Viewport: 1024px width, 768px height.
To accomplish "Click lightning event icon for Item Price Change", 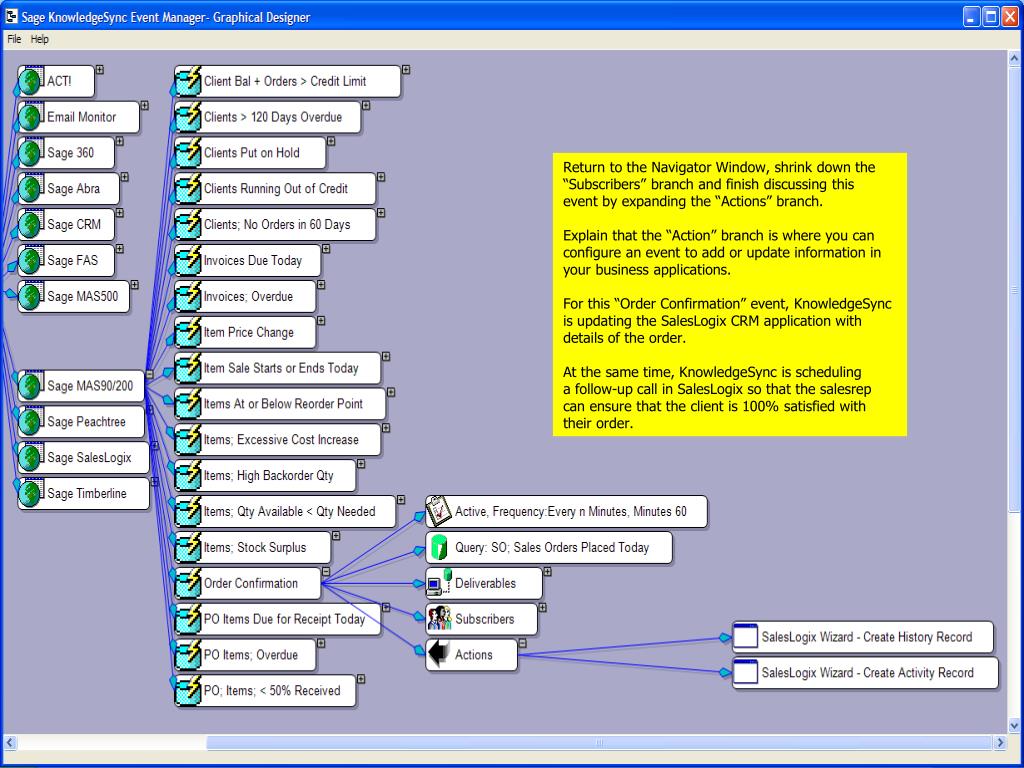I will pyautogui.click(x=188, y=332).
